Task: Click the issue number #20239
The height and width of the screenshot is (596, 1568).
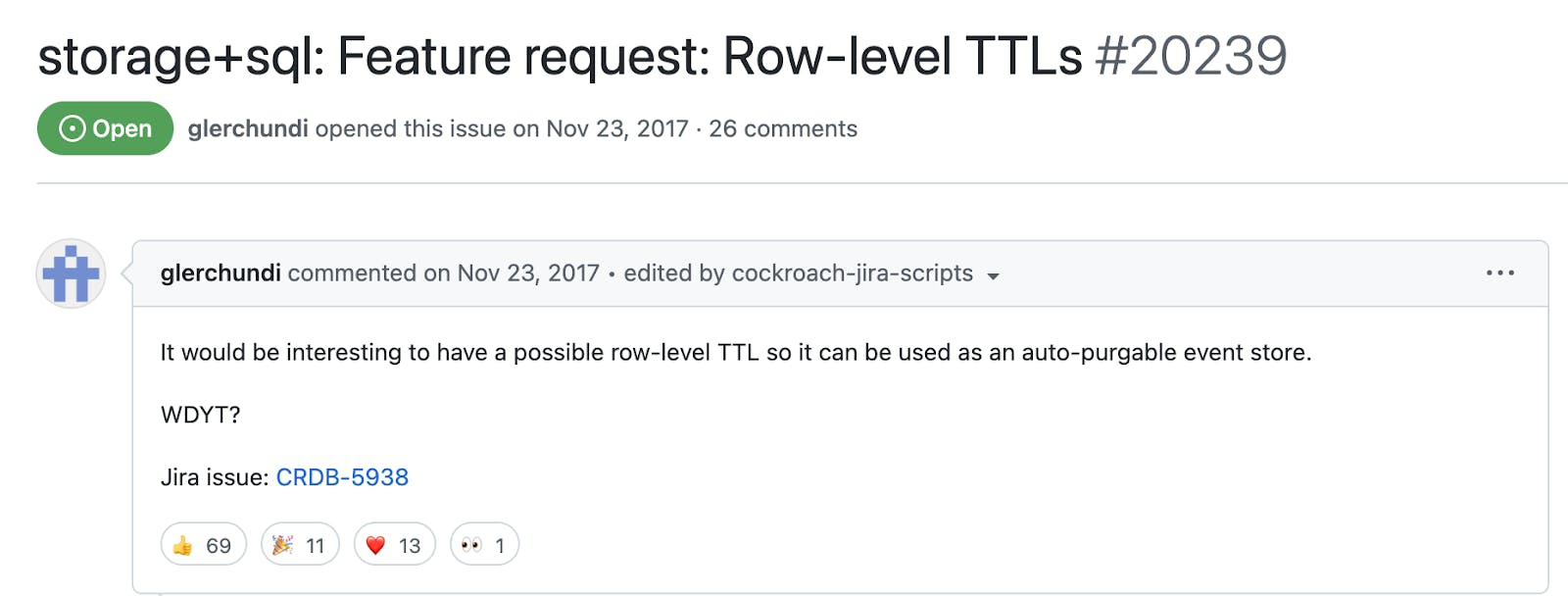Action: click(x=1191, y=56)
